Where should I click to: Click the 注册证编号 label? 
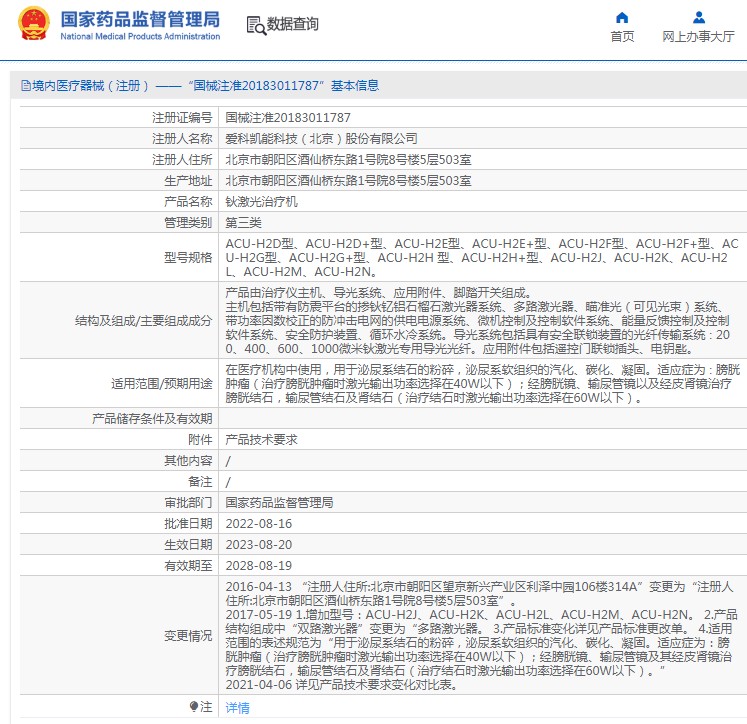point(182,118)
